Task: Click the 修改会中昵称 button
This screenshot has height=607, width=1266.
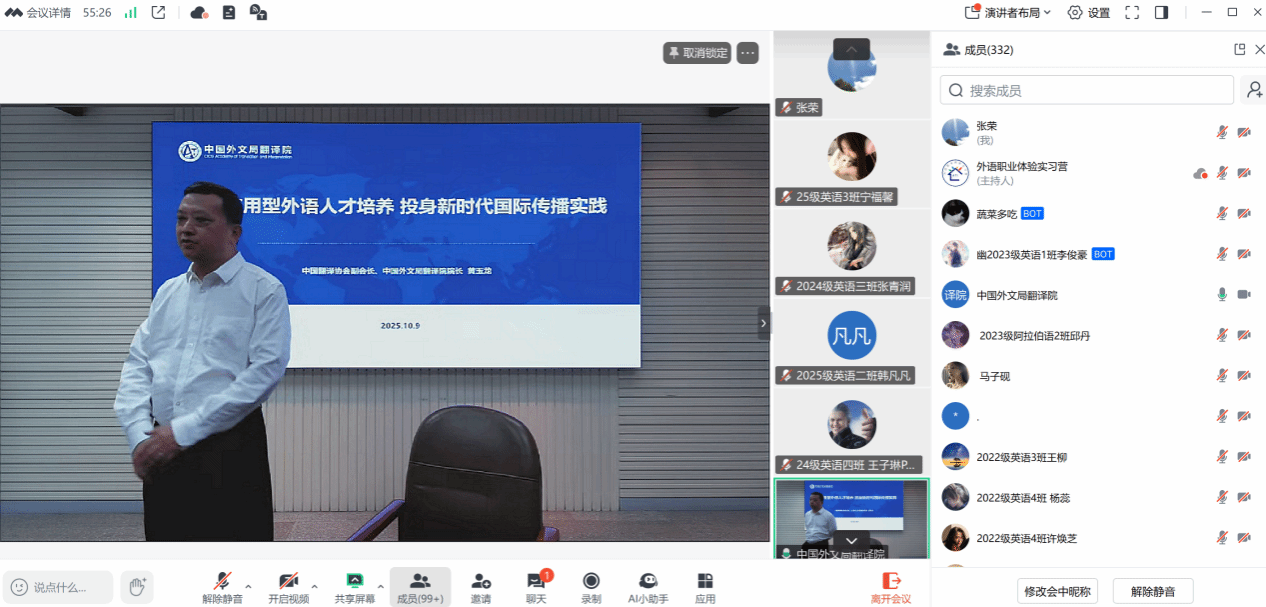Action: tap(1058, 591)
